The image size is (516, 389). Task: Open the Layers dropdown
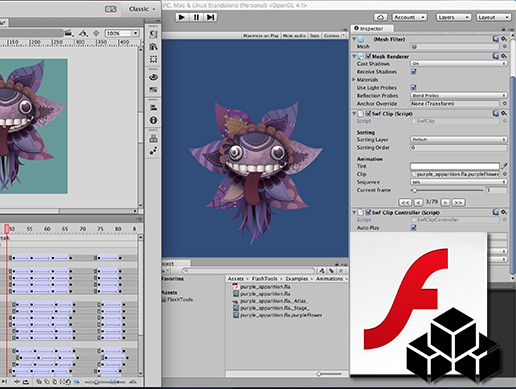pyautogui.click(x=454, y=17)
